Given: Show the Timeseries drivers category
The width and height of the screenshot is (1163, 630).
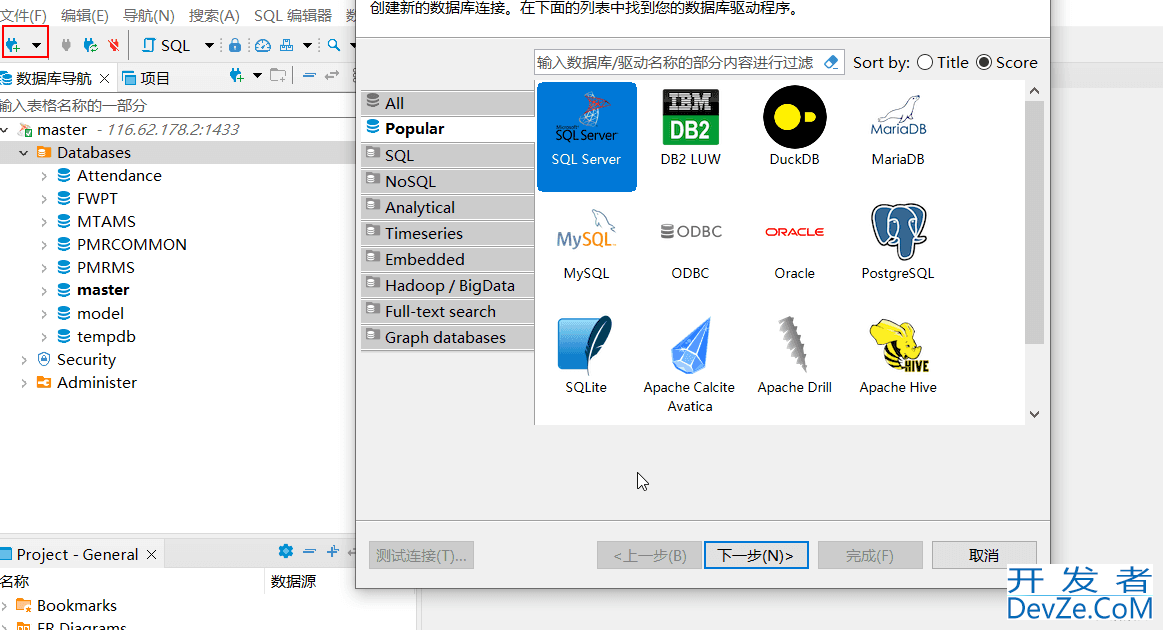Looking at the screenshot, I should (447, 233).
